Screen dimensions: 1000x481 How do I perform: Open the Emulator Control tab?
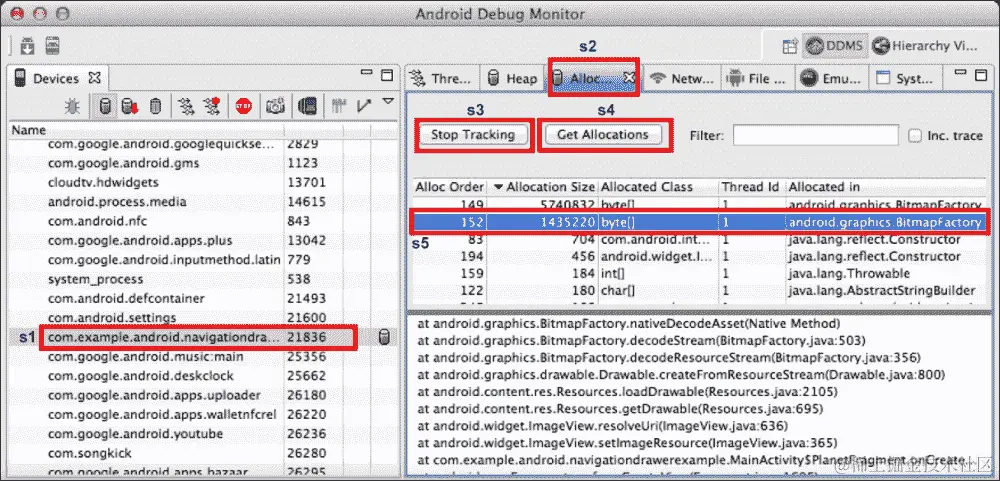pos(832,78)
